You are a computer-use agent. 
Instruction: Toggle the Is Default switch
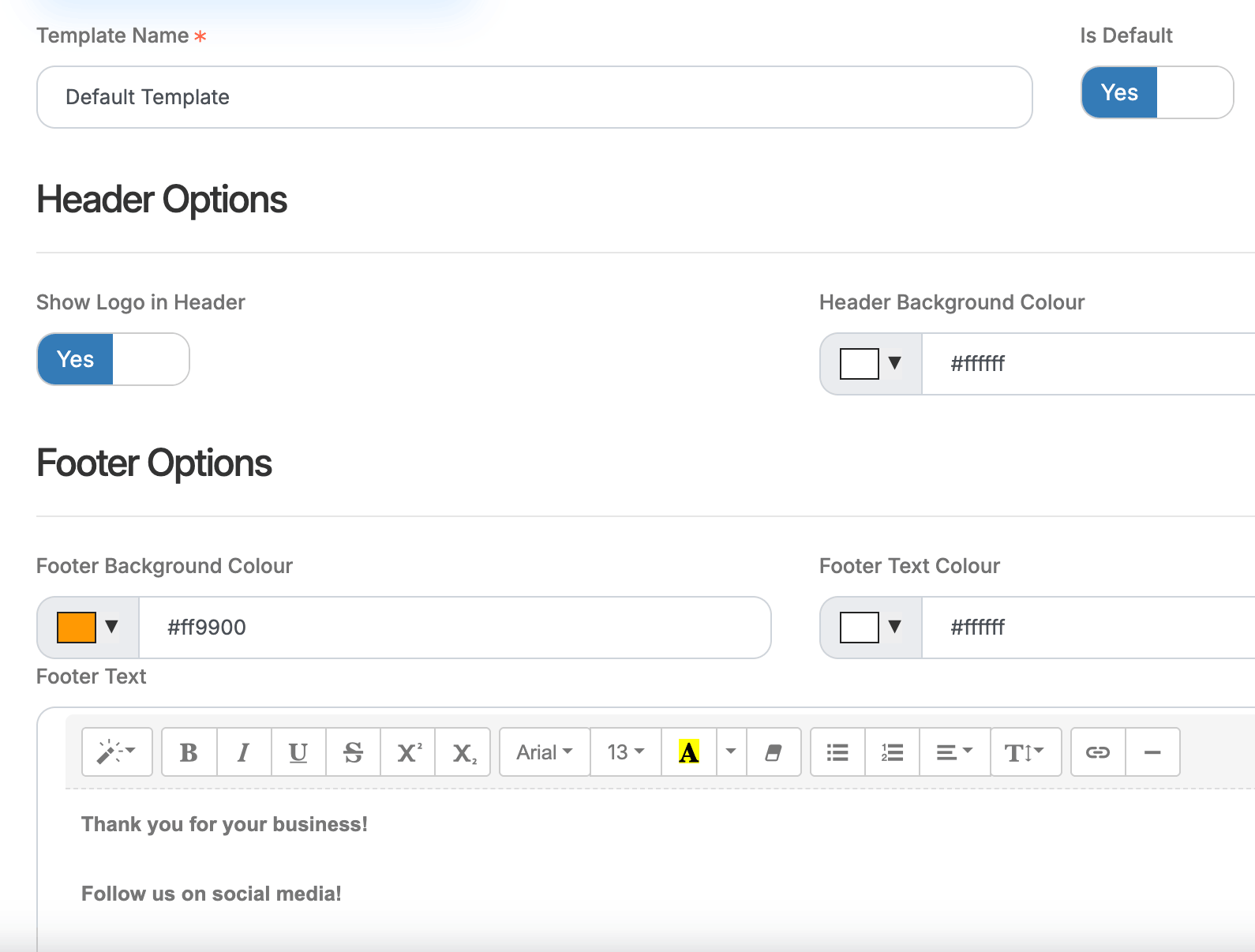[x=1156, y=92]
